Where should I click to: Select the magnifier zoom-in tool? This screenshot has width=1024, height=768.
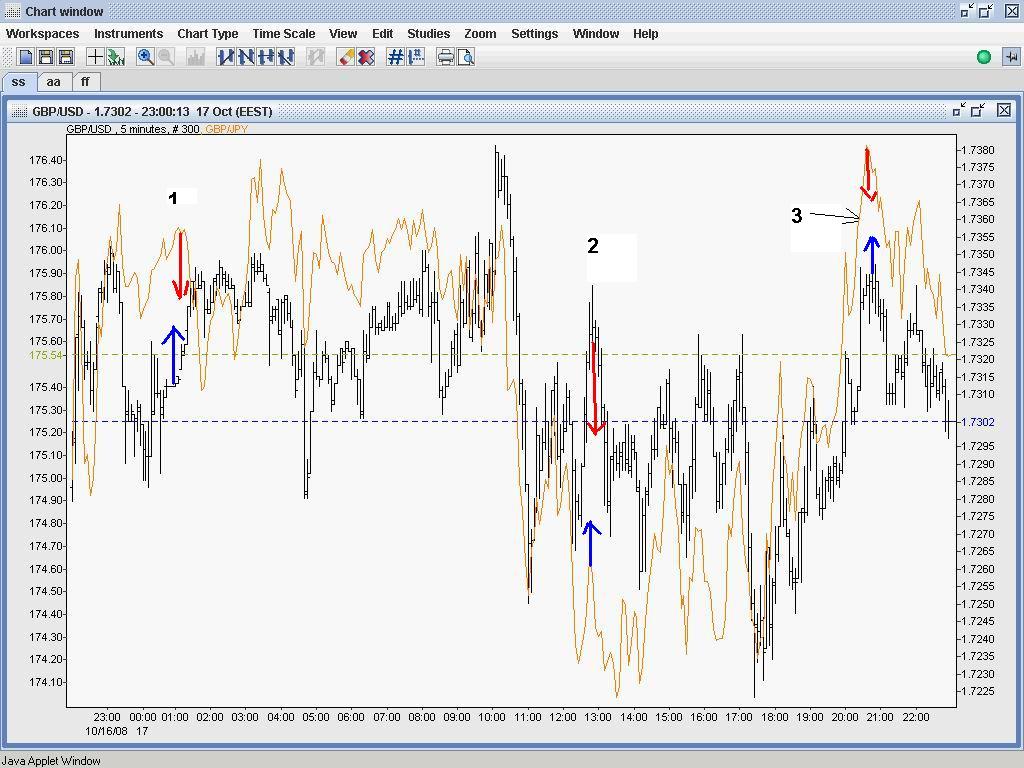[146, 57]
